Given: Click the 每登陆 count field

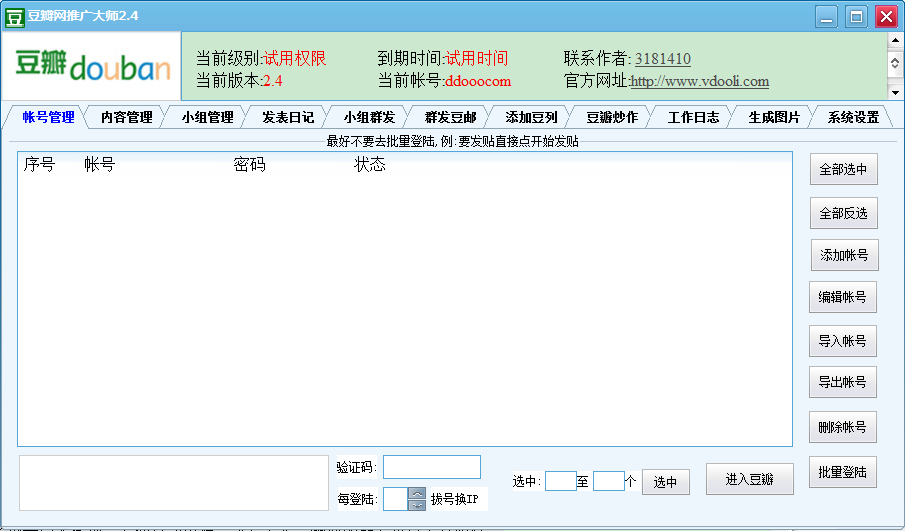Looking at the screenshot, I should point(395,499).
